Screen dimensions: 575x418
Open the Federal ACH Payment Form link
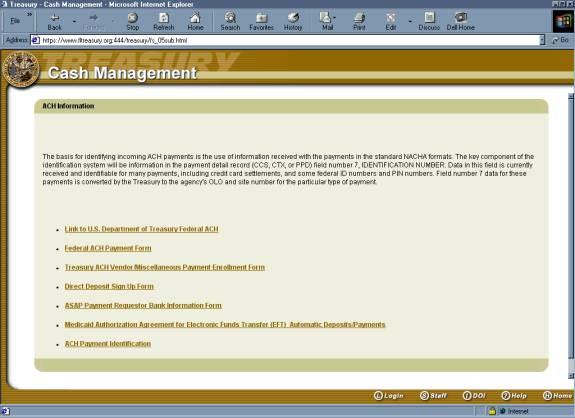click(x=108, y=248)
